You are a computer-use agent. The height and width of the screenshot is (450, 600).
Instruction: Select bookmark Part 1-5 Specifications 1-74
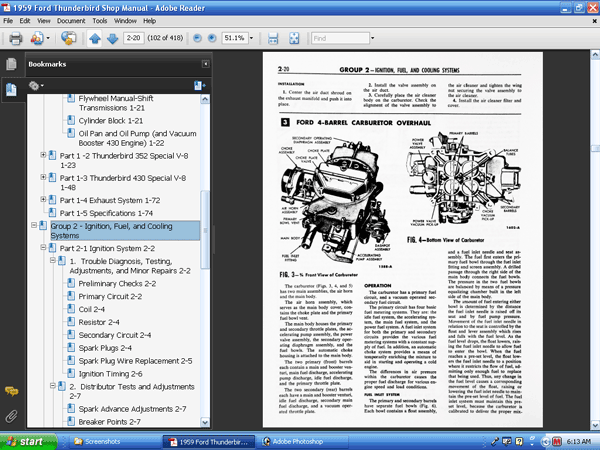106,213
